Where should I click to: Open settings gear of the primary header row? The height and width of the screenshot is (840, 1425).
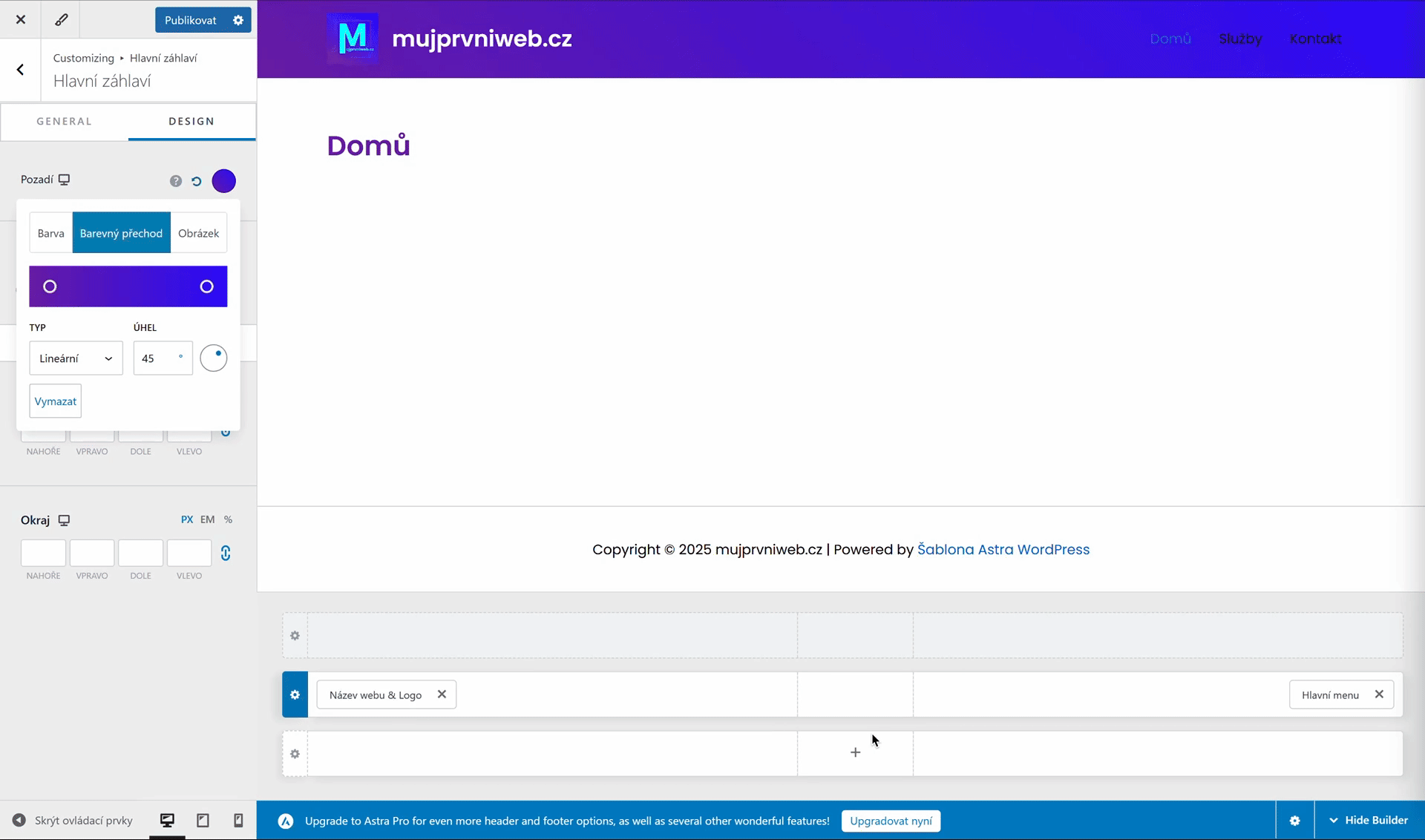click(x=295, y=695)
